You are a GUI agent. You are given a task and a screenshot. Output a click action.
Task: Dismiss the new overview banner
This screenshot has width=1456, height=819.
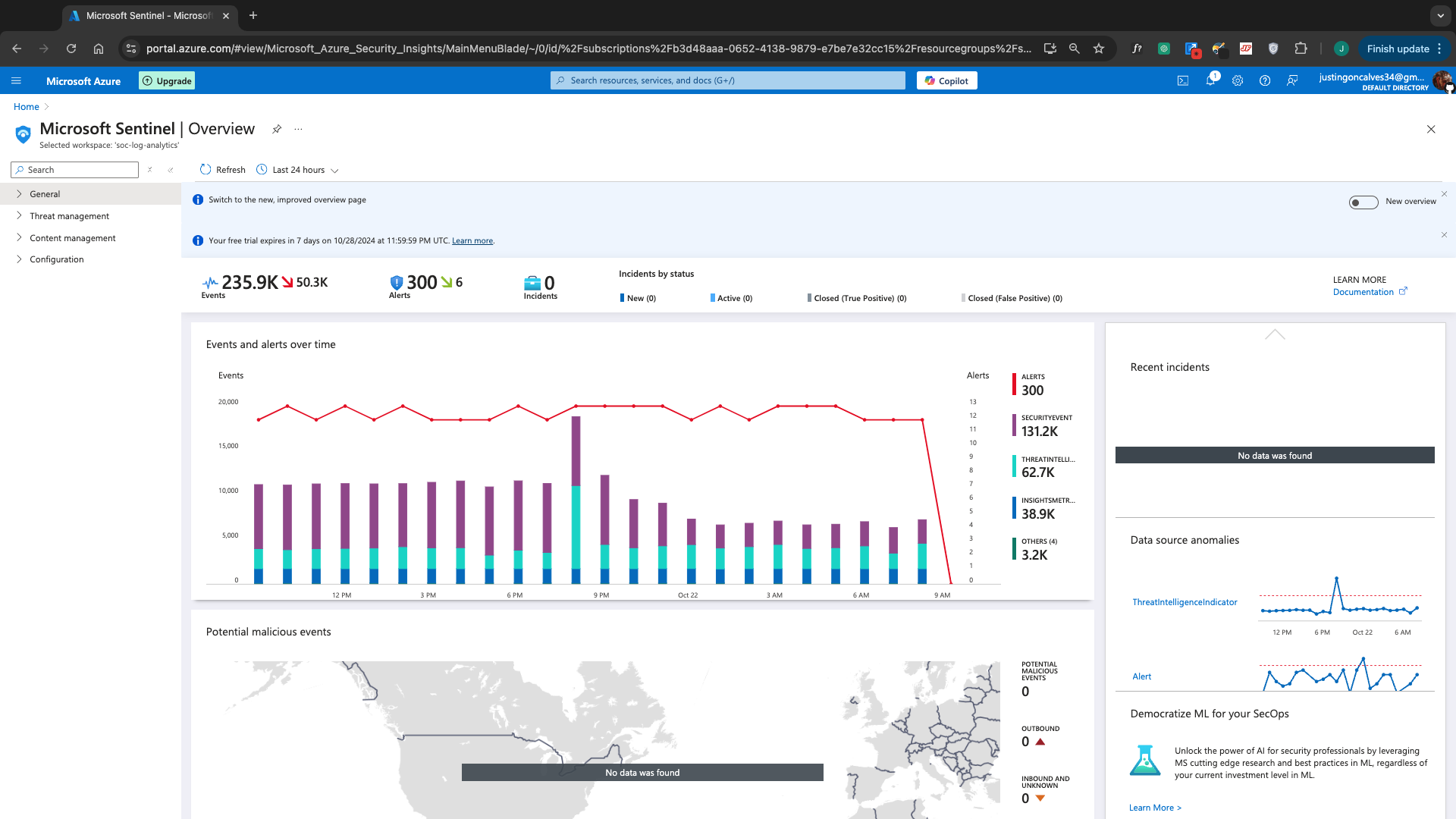coord(1444,194)
